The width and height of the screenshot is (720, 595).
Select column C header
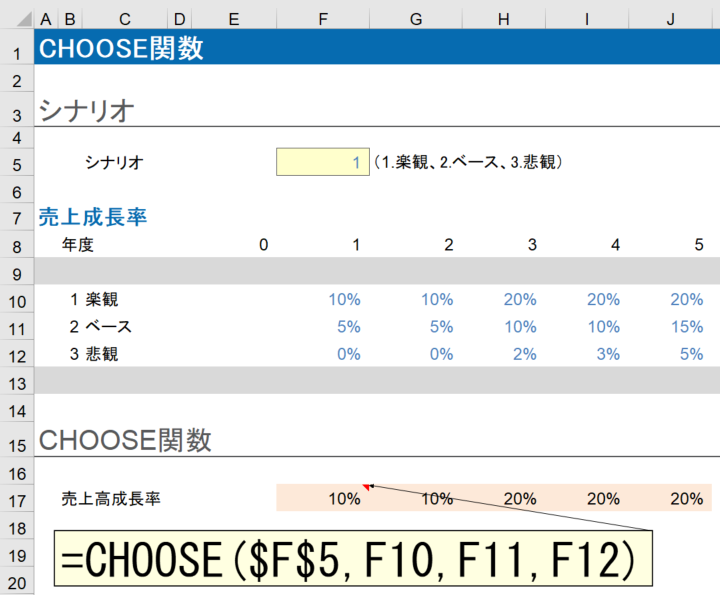pyautogui.click(x=124, y=19)
